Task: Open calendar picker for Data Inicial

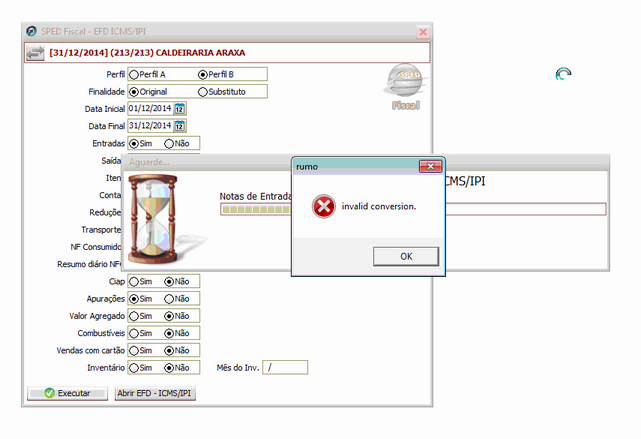Action: click(179, 109)
